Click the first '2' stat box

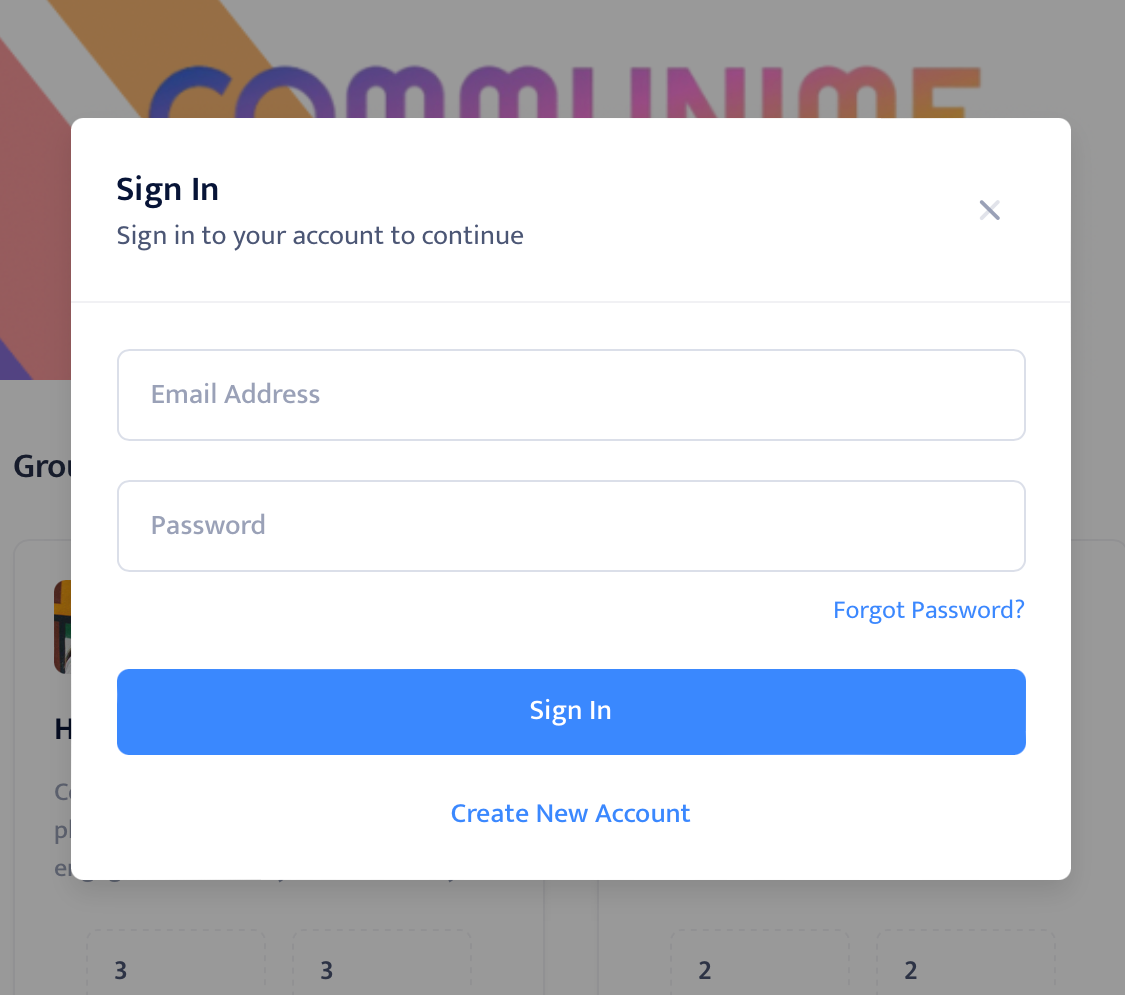point(759,968)
